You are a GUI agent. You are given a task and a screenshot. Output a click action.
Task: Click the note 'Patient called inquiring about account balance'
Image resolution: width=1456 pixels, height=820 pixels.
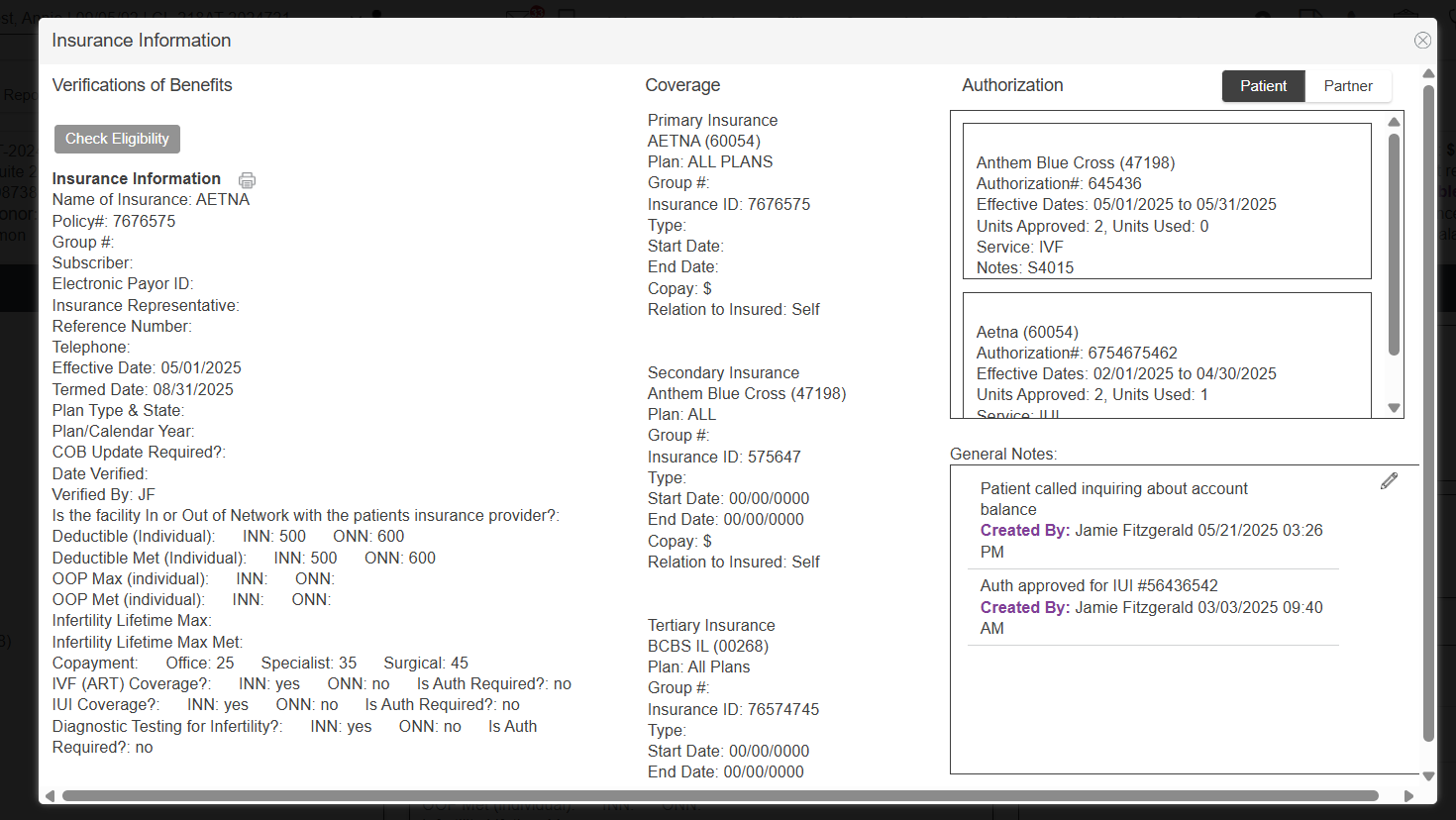click(1113, 499)
